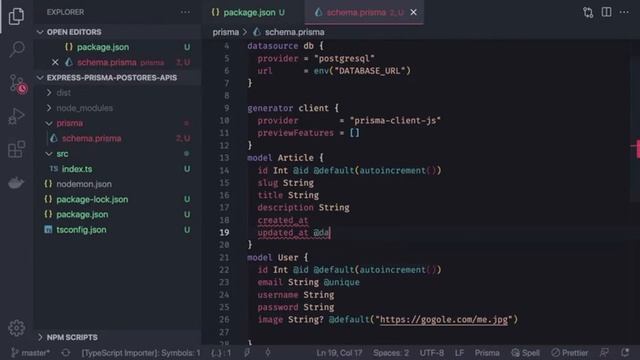The width and height of the screenshot is (640, 360).
Task: Open the Docker view in activity bar
Action: pos(16,182)
